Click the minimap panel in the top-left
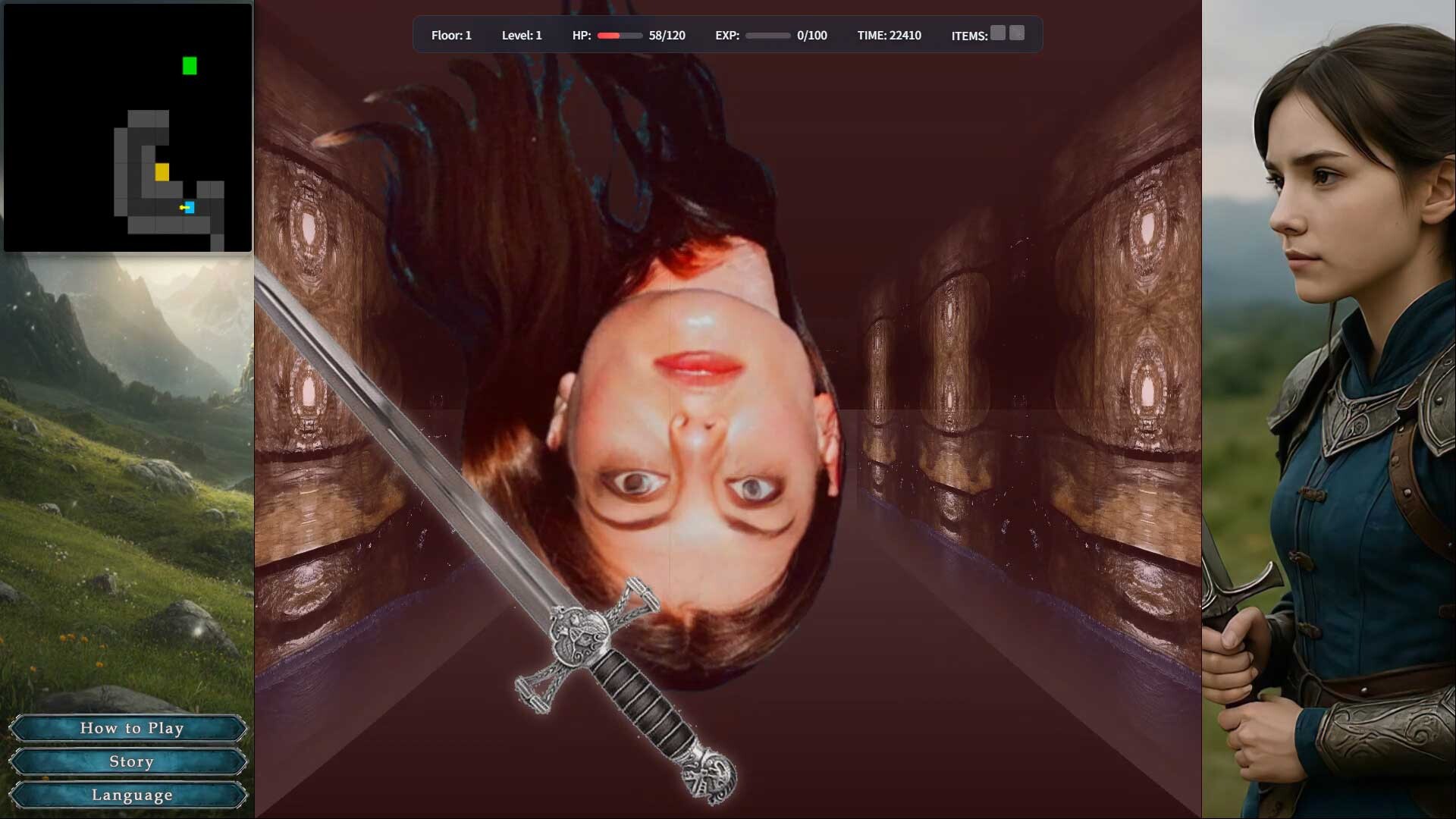1456x819 pixels. 127,127
